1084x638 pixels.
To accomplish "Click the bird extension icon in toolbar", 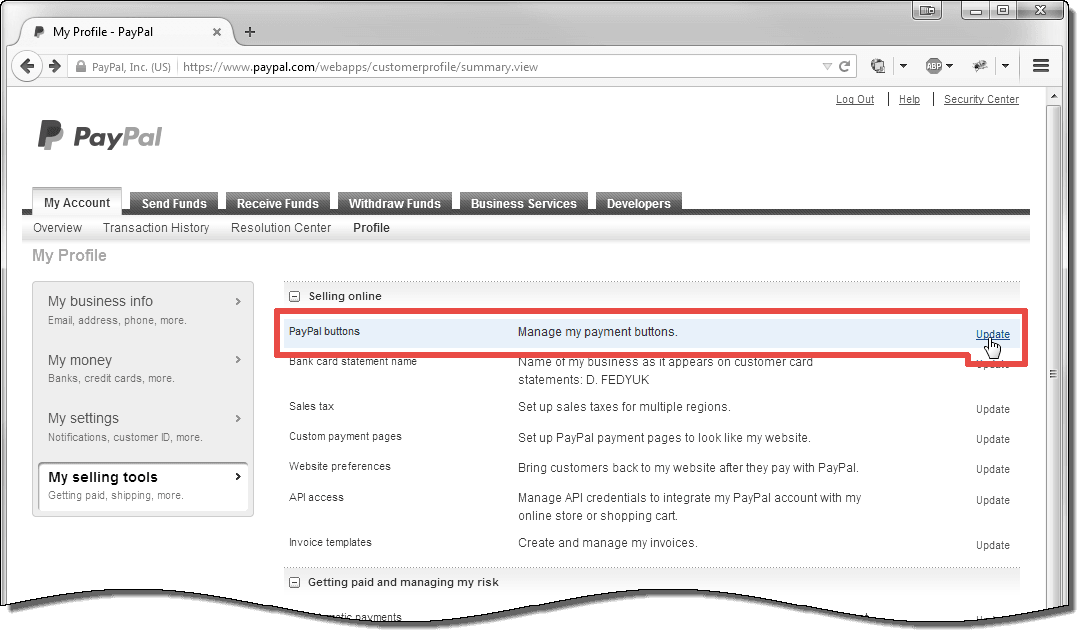I will point(980,66).
